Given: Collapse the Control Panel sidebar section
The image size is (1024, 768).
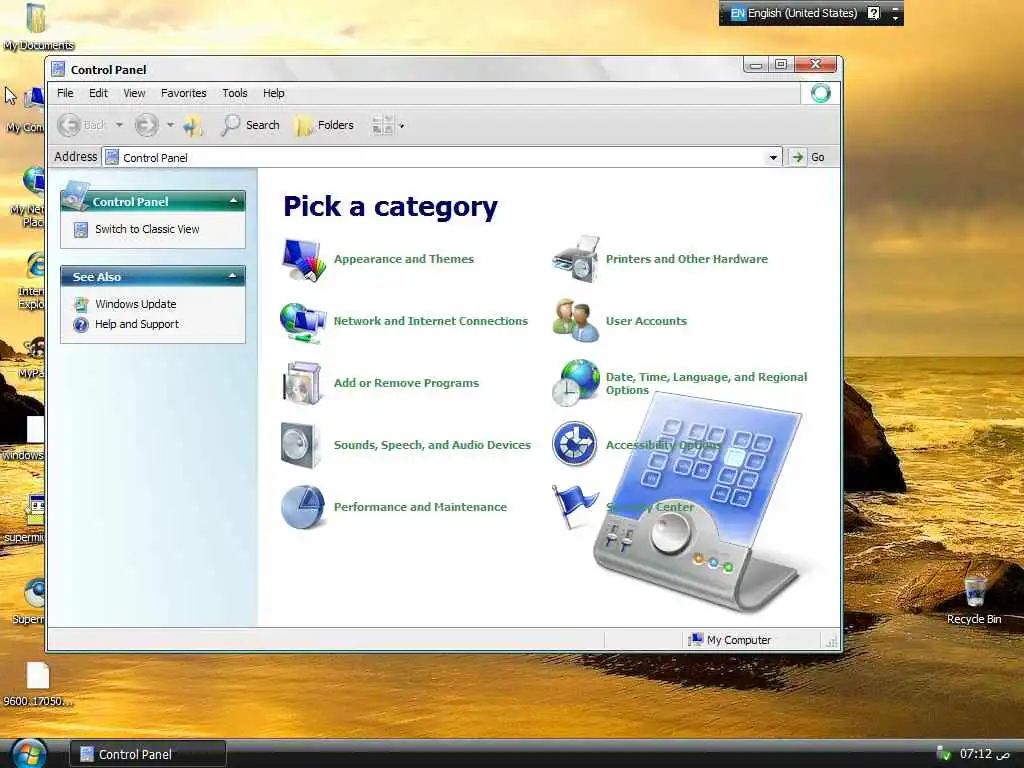Looking at the screenshot, I should [233, 202].
